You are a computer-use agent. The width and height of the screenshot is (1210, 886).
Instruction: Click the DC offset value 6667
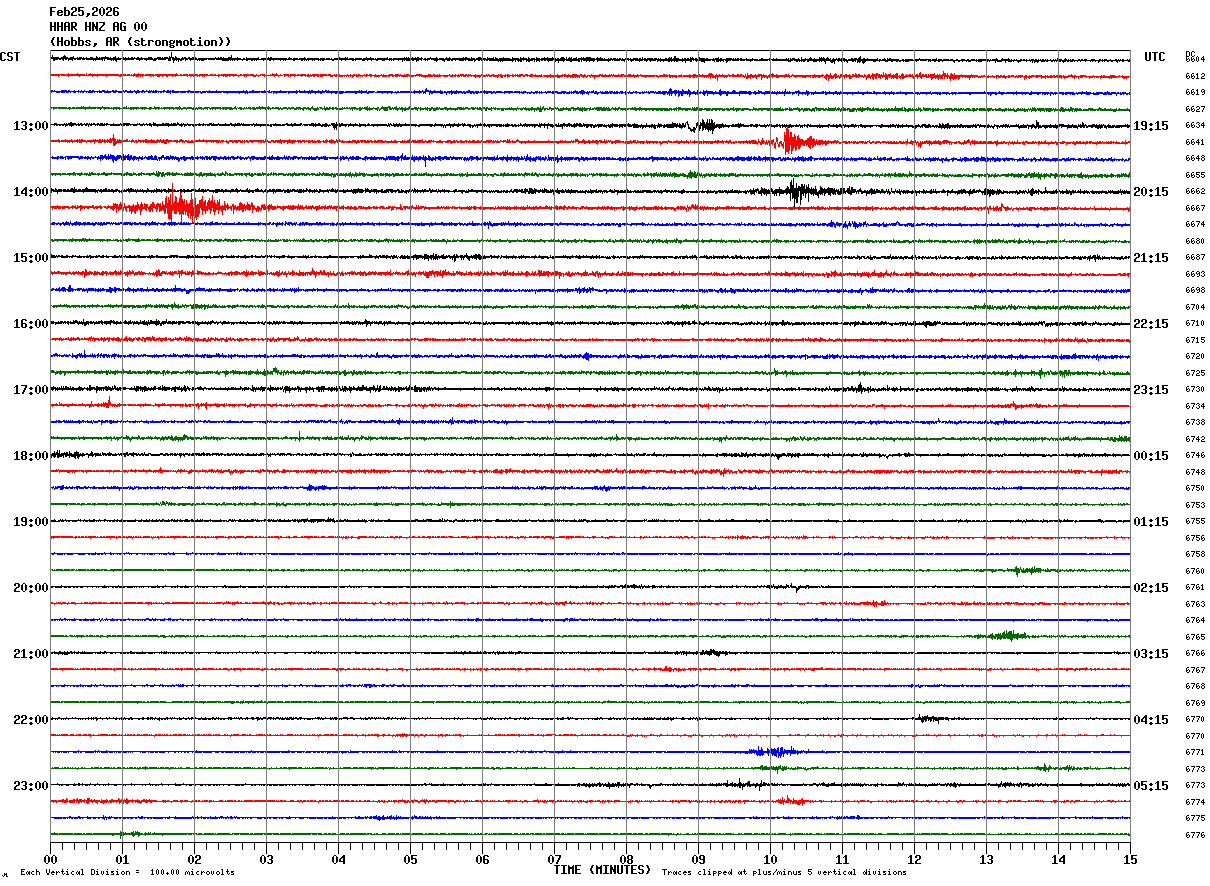pos(1195,208)
